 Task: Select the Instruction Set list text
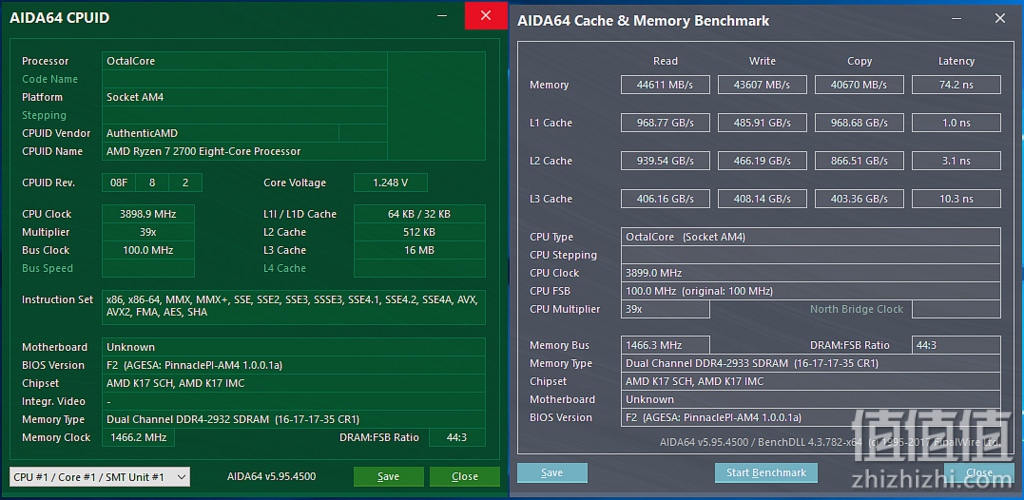[293, 307]
